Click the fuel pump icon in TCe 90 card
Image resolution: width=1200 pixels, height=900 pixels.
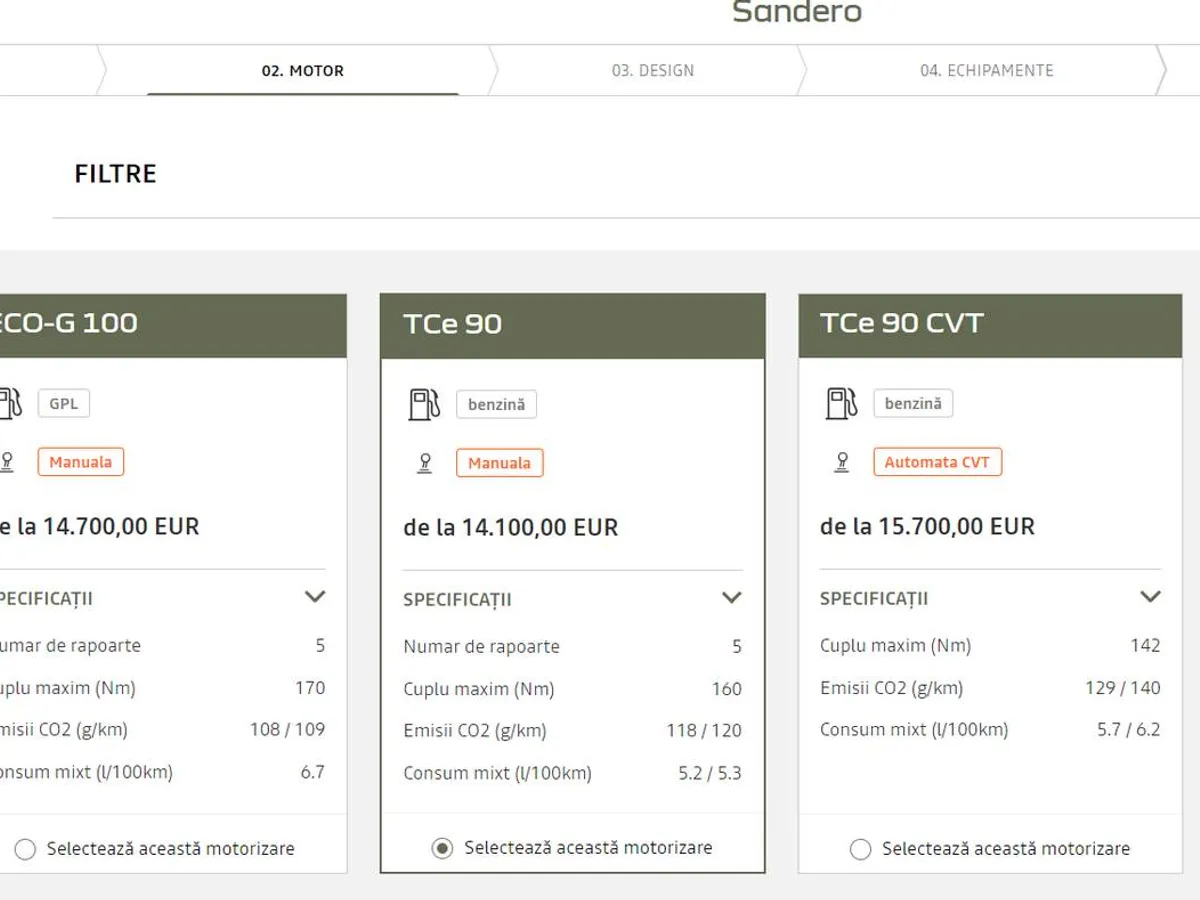[424, 404]
